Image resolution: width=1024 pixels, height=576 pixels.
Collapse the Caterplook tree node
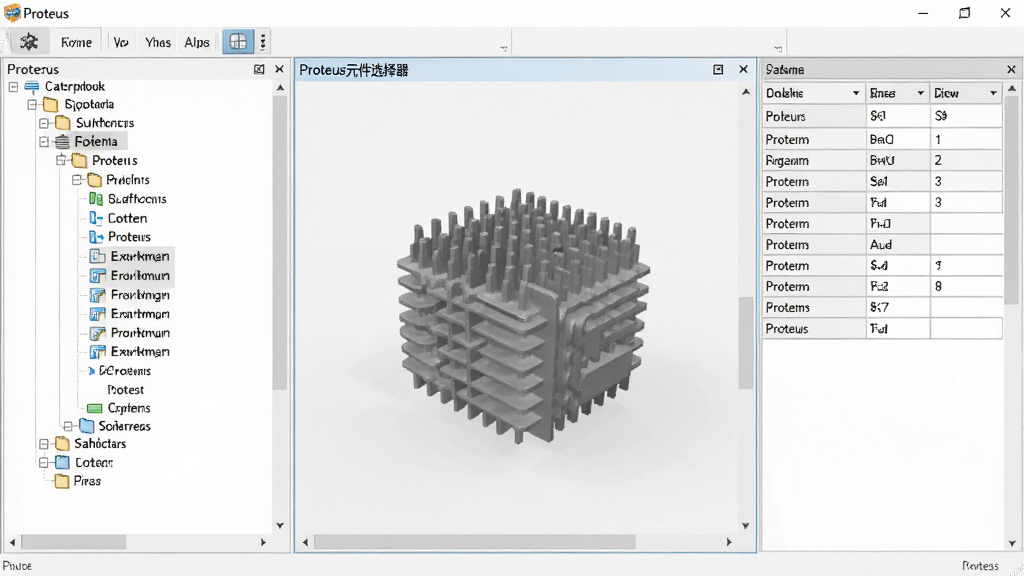pos(14,86)
